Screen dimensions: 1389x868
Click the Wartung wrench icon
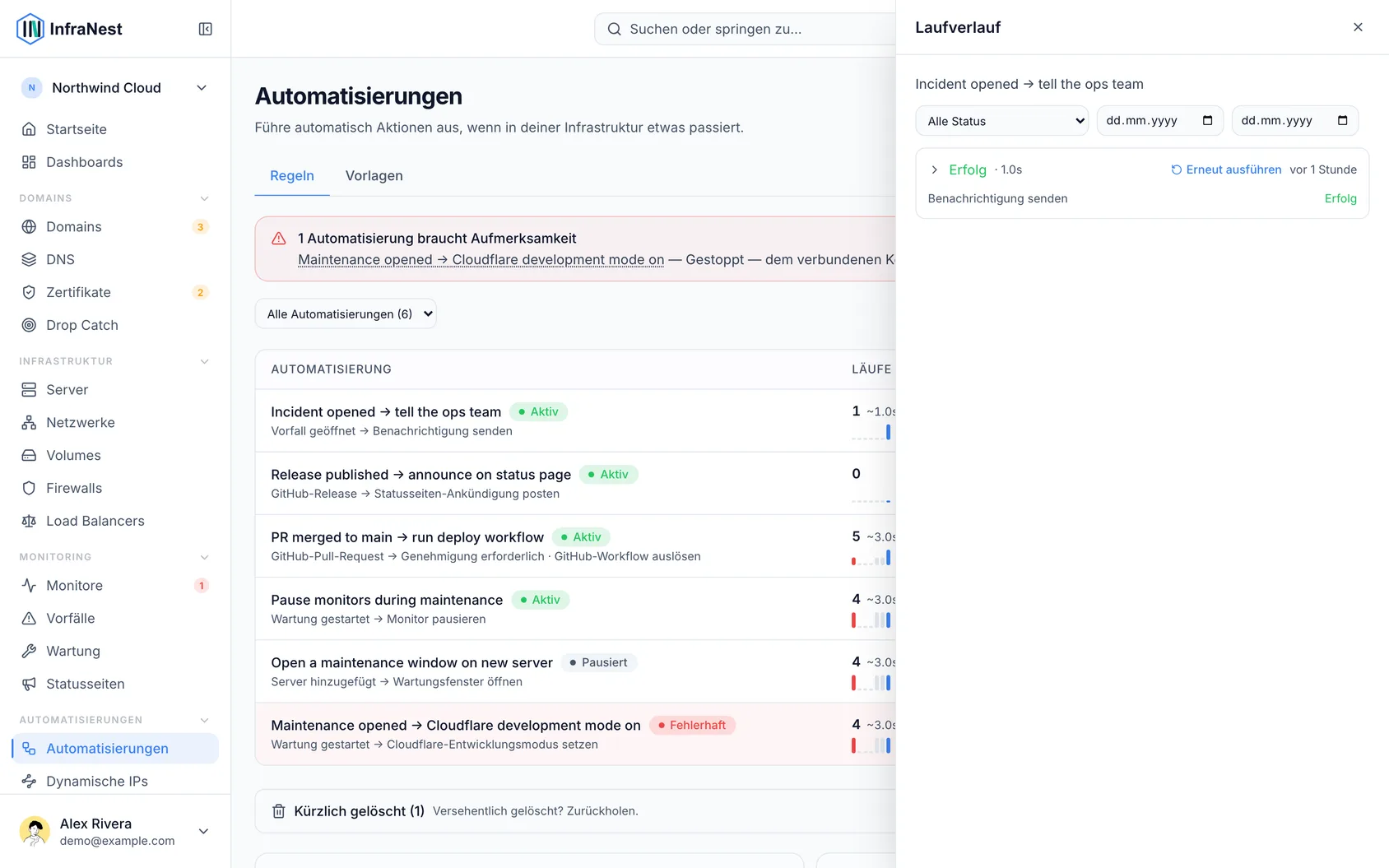pyautogui.click(x=29, y=651)
